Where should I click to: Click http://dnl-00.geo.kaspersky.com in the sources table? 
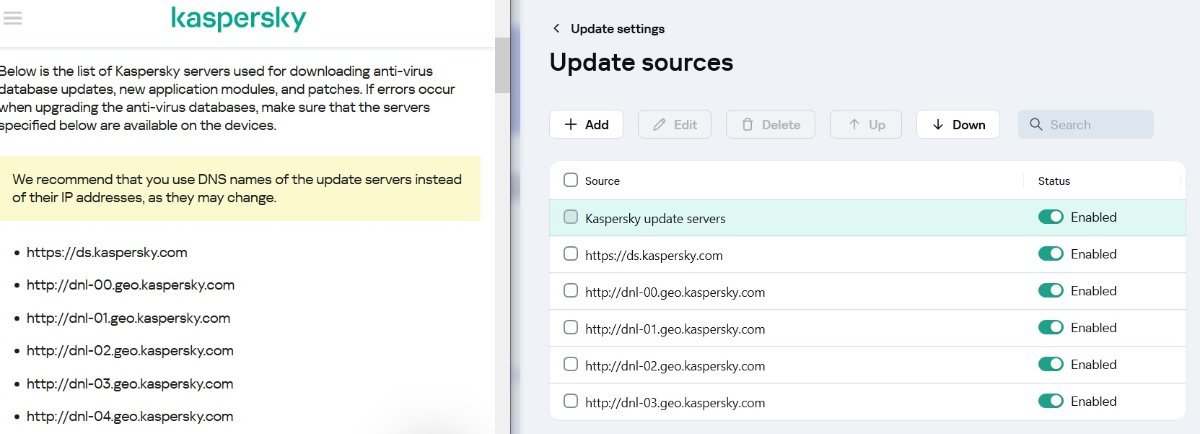tap(675, 292)
